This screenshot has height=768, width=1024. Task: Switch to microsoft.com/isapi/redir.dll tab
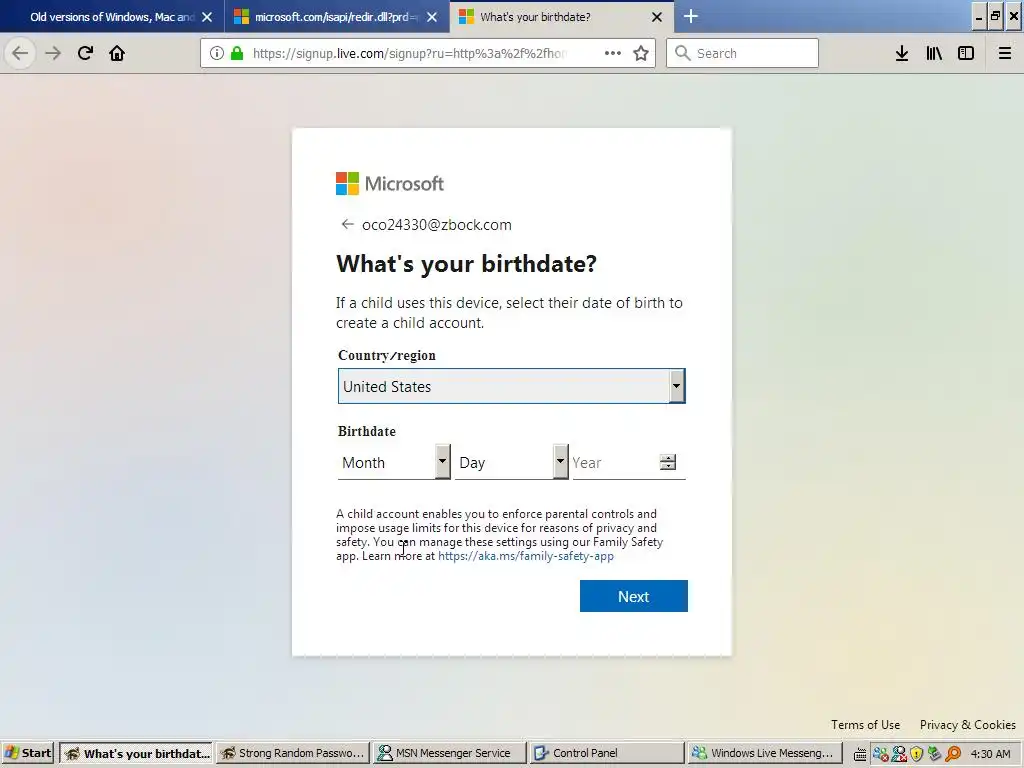click(337, 17)
